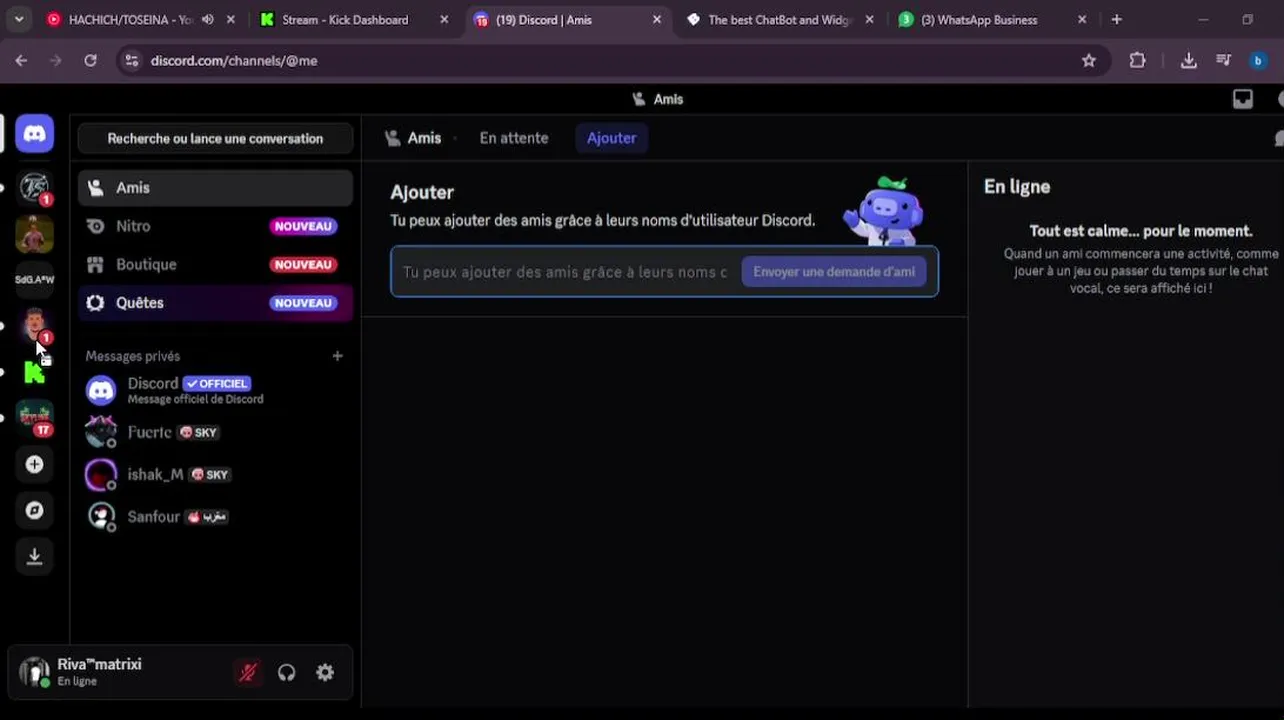The height and width of the screenshot is (720, 1284).
Task: Open browser downloads icon
Action: click(x=1188, y=60)
